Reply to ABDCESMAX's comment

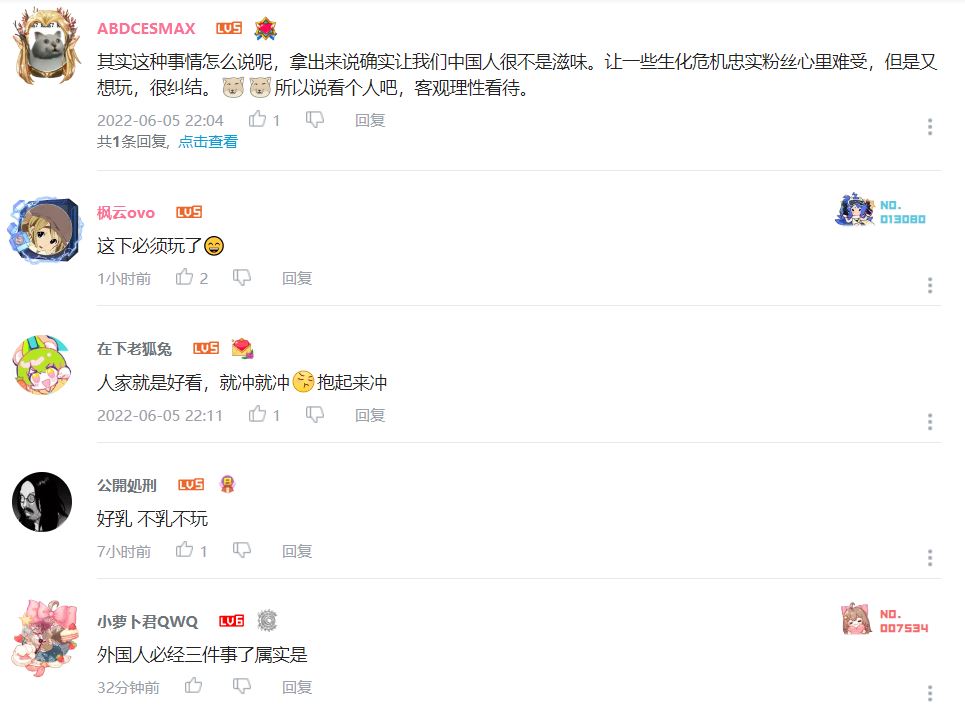370,120
